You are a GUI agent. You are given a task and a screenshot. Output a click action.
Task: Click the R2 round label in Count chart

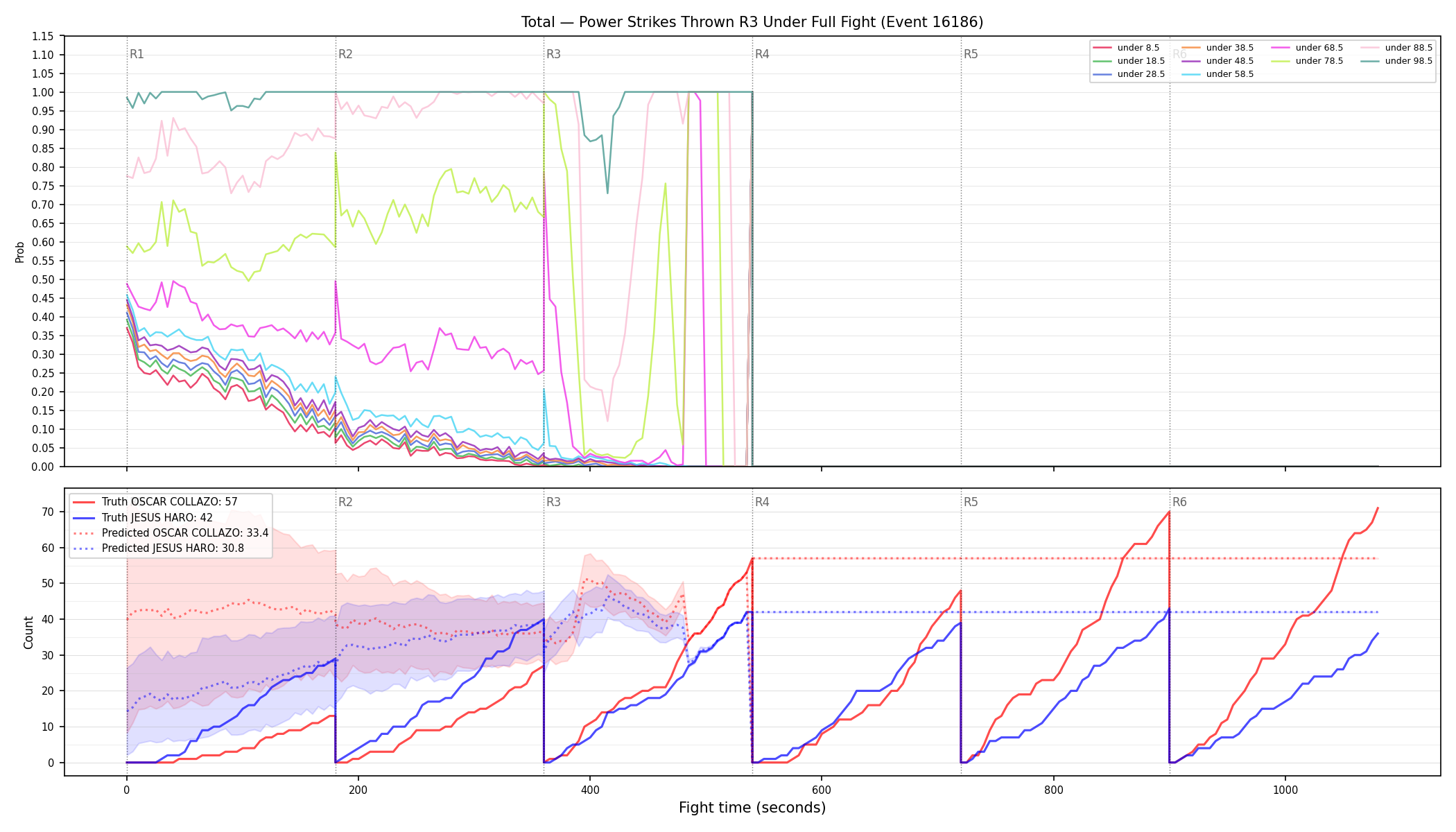click(x=345, y=502)
